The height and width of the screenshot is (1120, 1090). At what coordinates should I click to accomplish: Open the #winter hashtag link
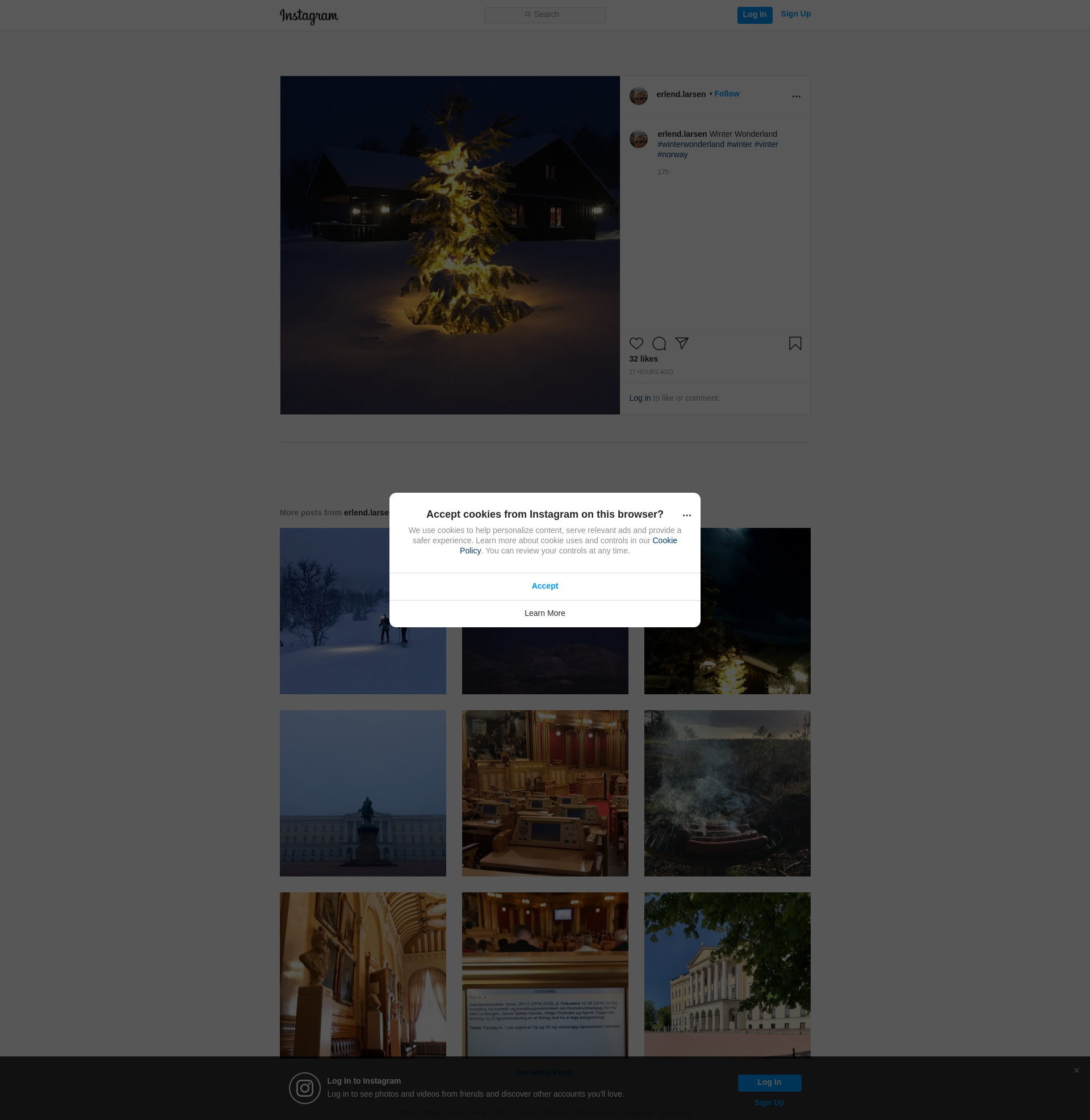click(x=739, y=144)
